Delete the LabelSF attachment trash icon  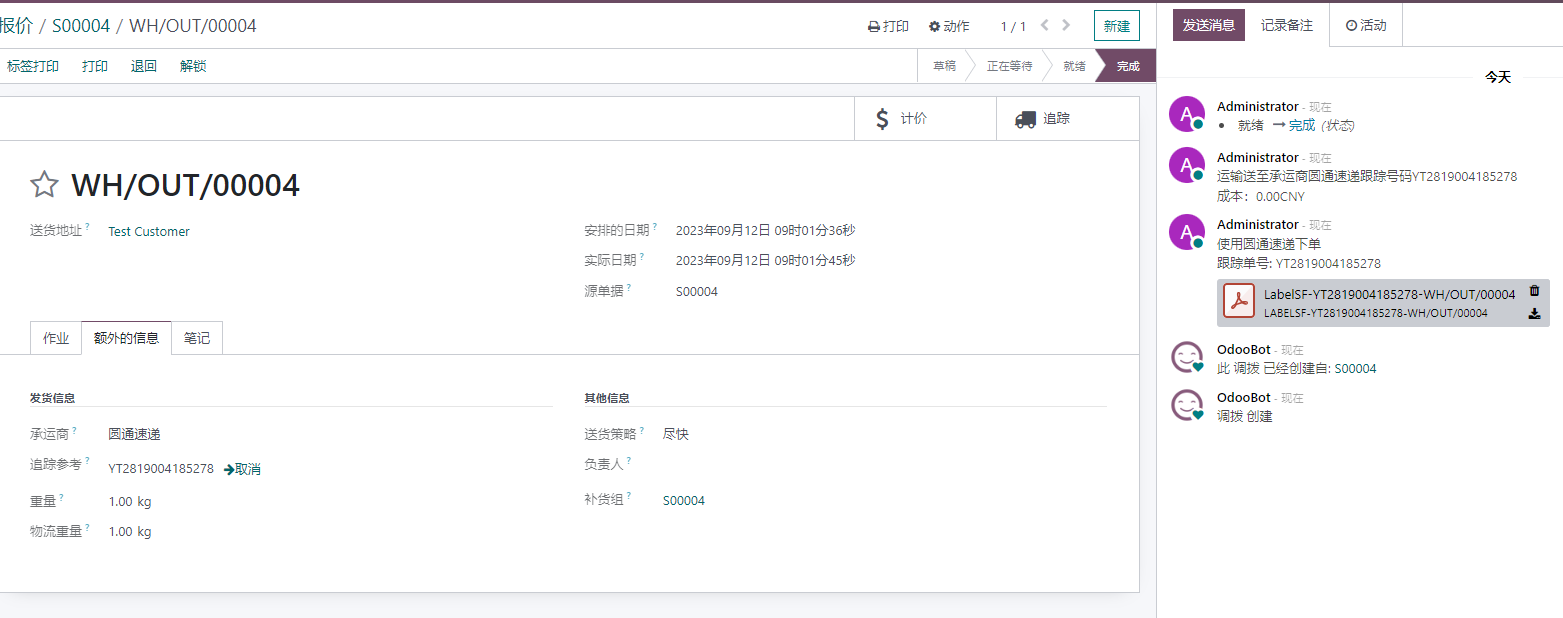[1534, 291]
